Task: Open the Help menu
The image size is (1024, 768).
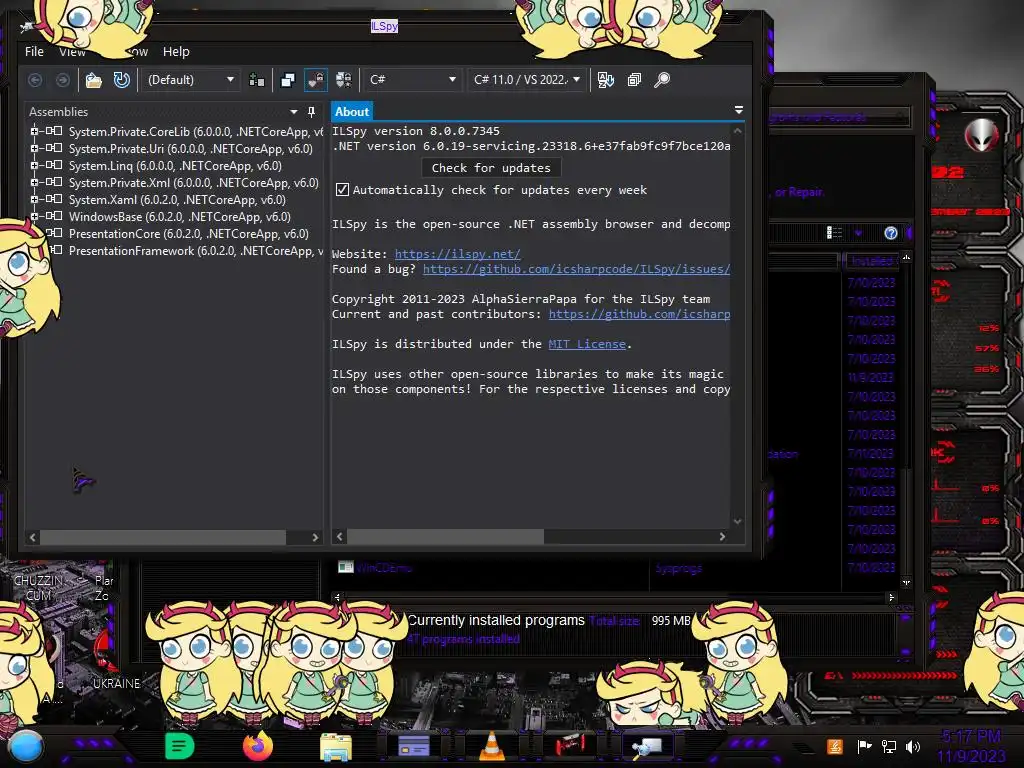Action: click(176, 52)
